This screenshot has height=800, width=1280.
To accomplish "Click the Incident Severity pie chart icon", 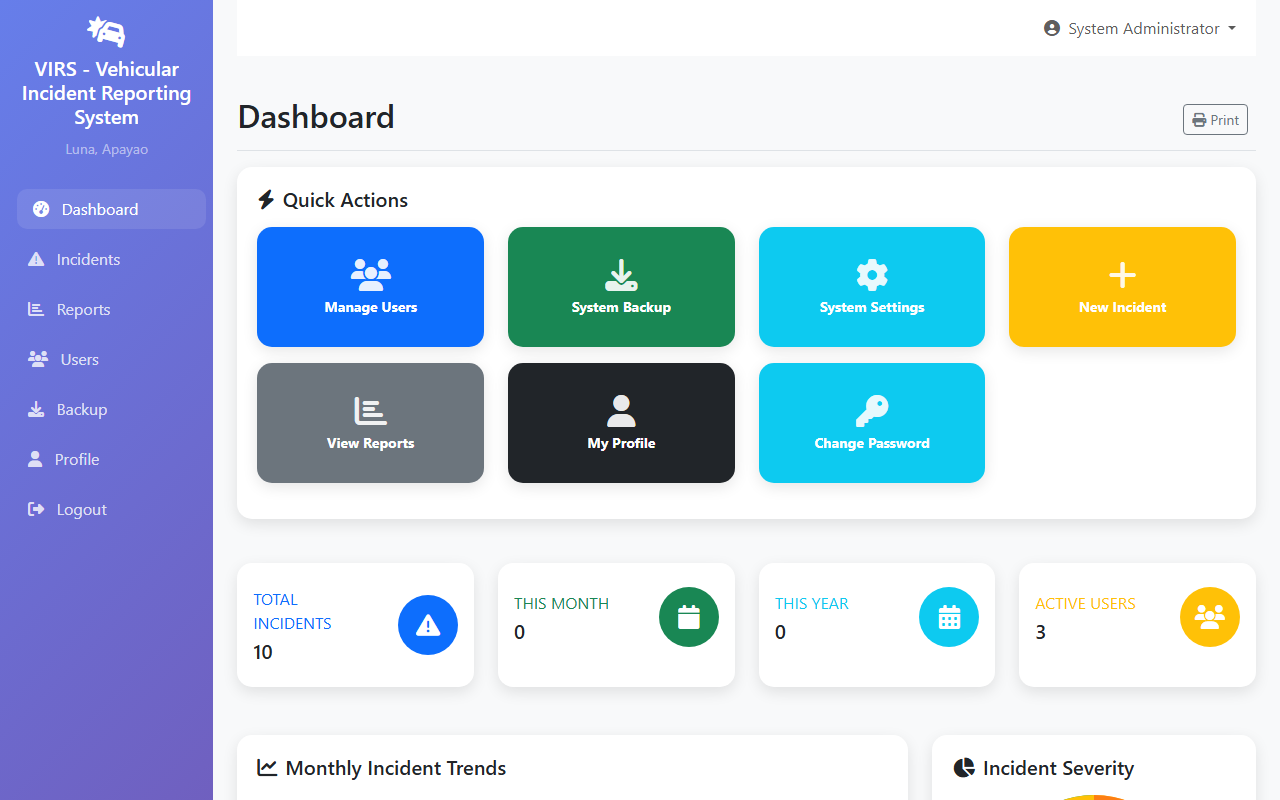I will point(964,767).
